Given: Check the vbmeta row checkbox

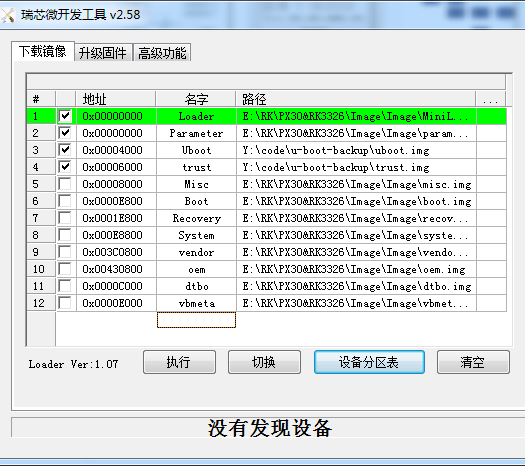Looking at the screenshot, I should tap(65, 303).
